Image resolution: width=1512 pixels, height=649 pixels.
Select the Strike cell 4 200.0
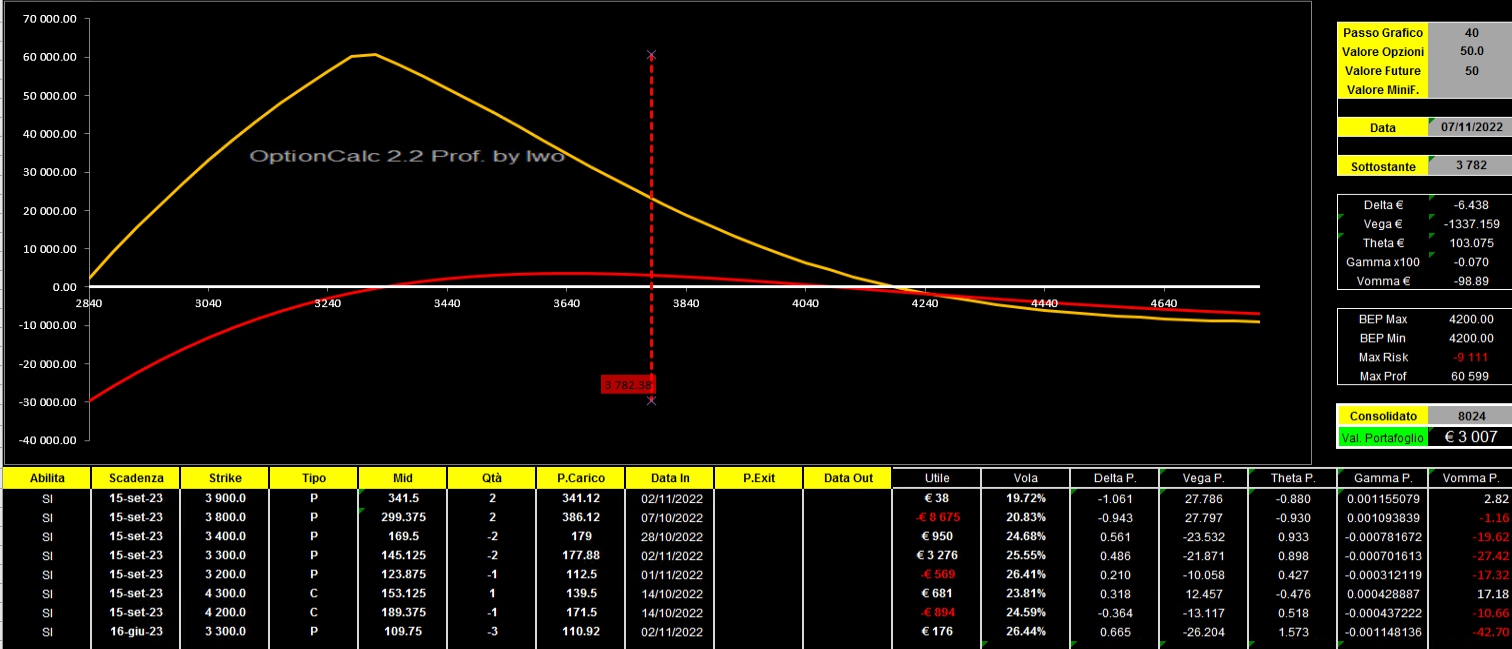point(224,612)
